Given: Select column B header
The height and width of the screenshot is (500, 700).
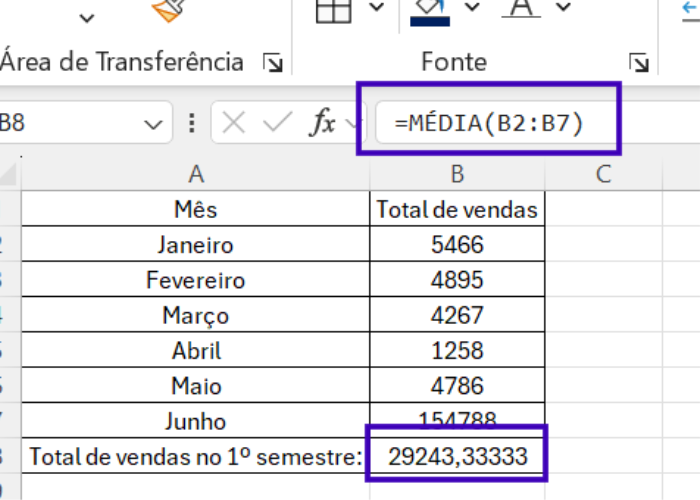Looking at the screenshot, I should [457, 174].
